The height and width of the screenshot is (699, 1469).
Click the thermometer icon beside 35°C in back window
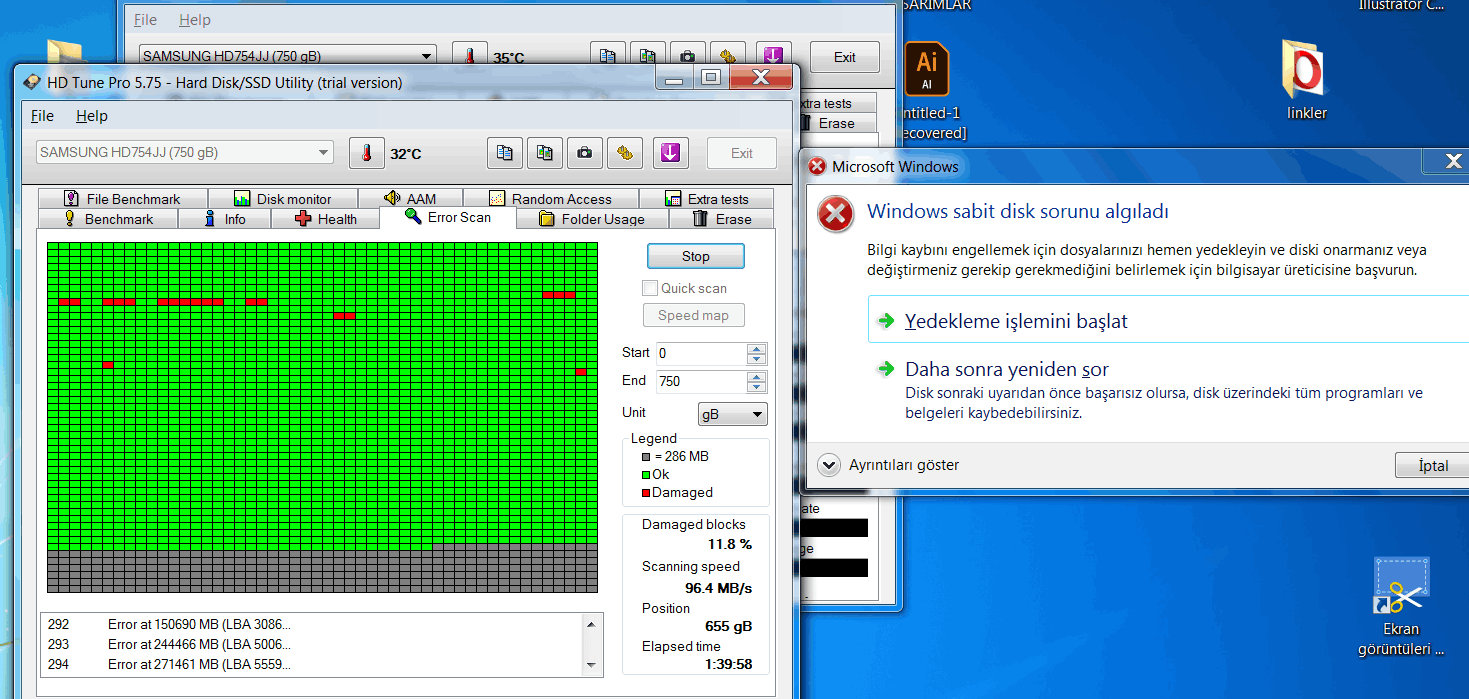tap(470, 57)
